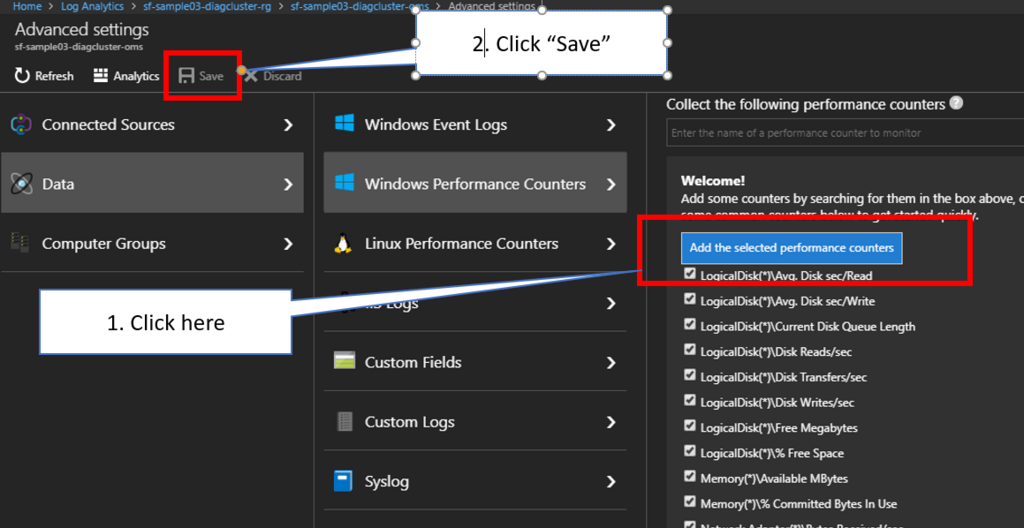Click the Custom Fields icon
The height and width of the screenshot is (528, 1024).
344,361
